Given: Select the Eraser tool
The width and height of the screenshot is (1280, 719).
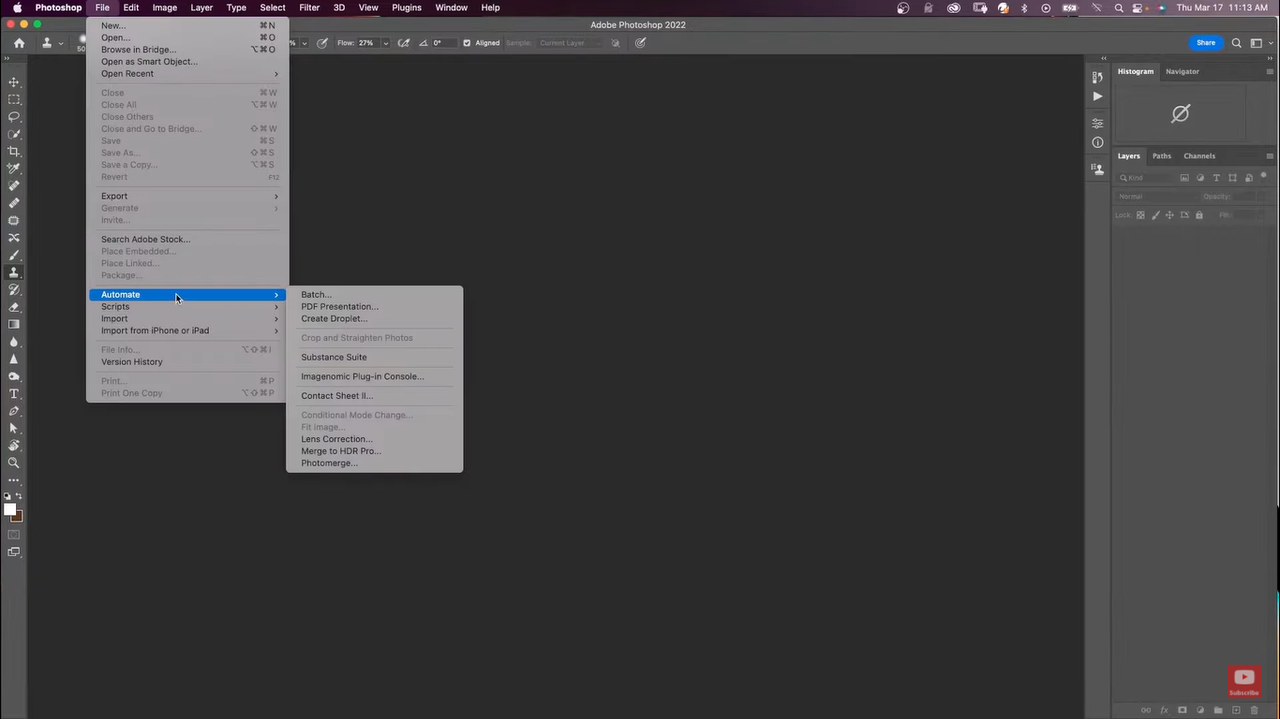Looking at the screenshot, I should point(14,307).
